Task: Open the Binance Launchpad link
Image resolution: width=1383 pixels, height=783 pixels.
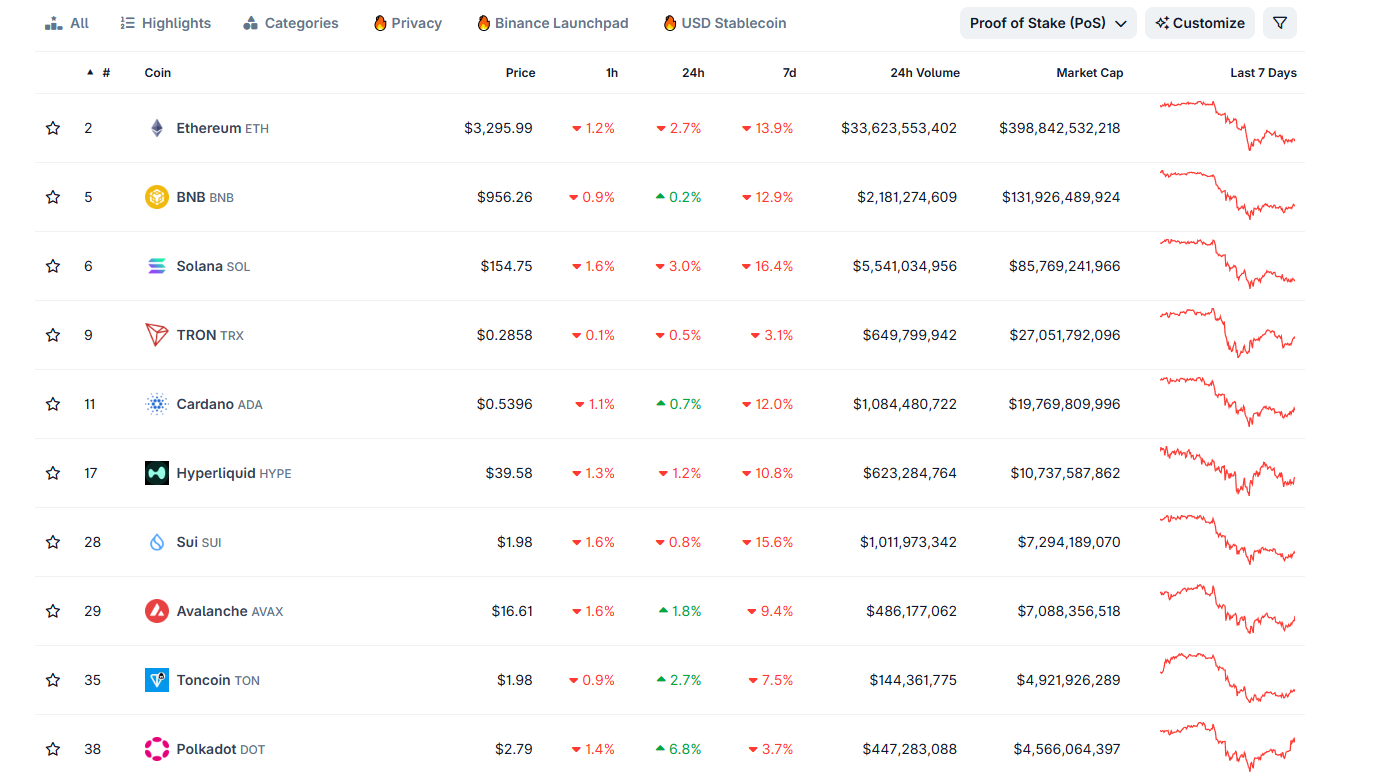Action: (552, 23)
